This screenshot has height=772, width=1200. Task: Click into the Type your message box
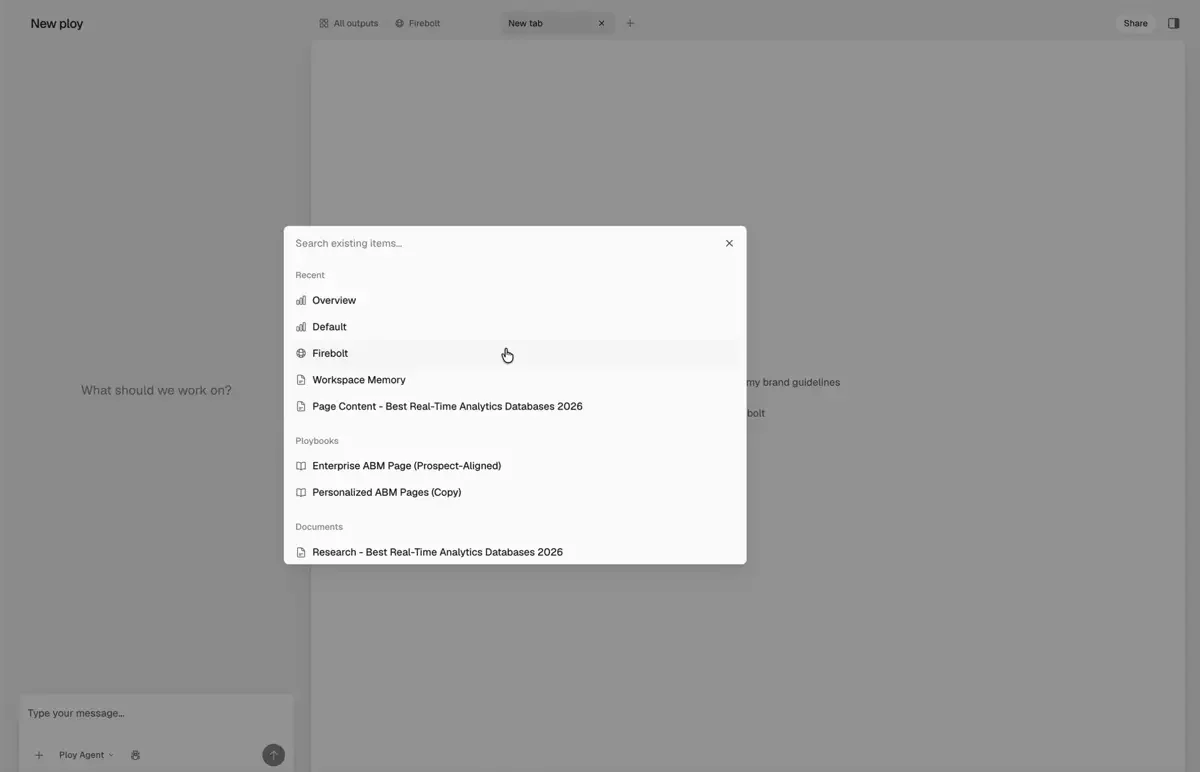[156, 713]
